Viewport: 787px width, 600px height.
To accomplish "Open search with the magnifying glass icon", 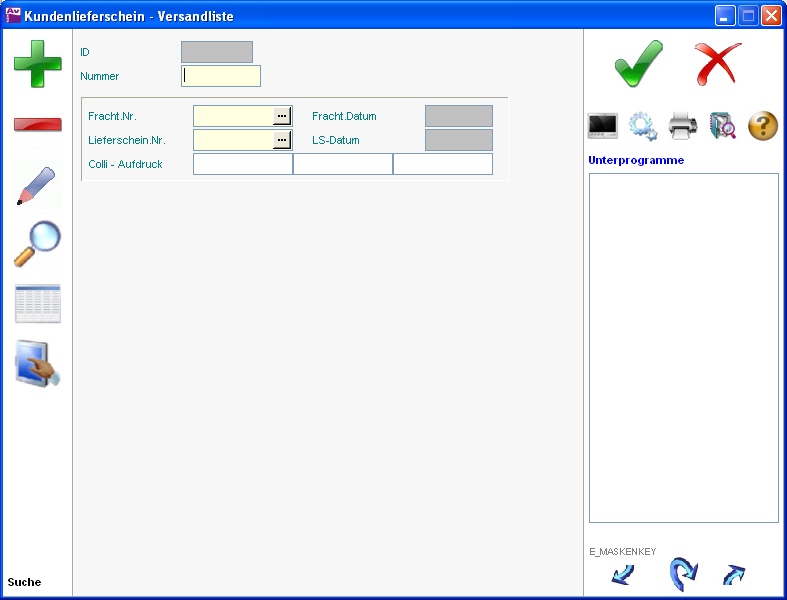I will click(37, 244).
